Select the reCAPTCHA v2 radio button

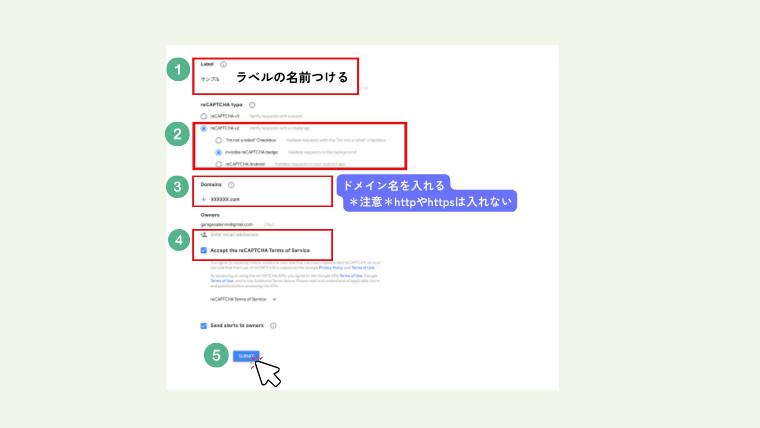click(204, 129)
